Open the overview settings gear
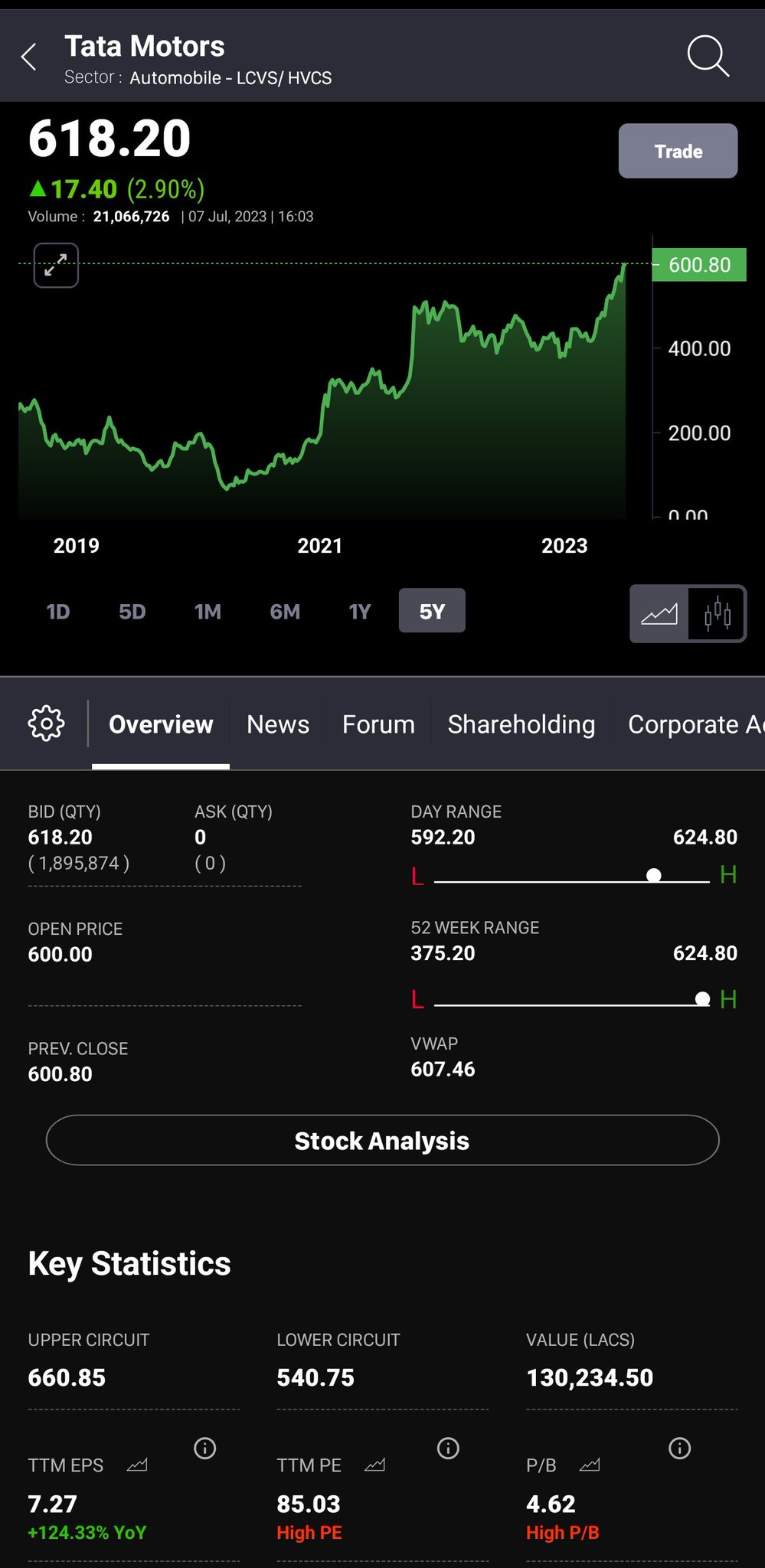 pyautogui.click(x=46, y=723)
